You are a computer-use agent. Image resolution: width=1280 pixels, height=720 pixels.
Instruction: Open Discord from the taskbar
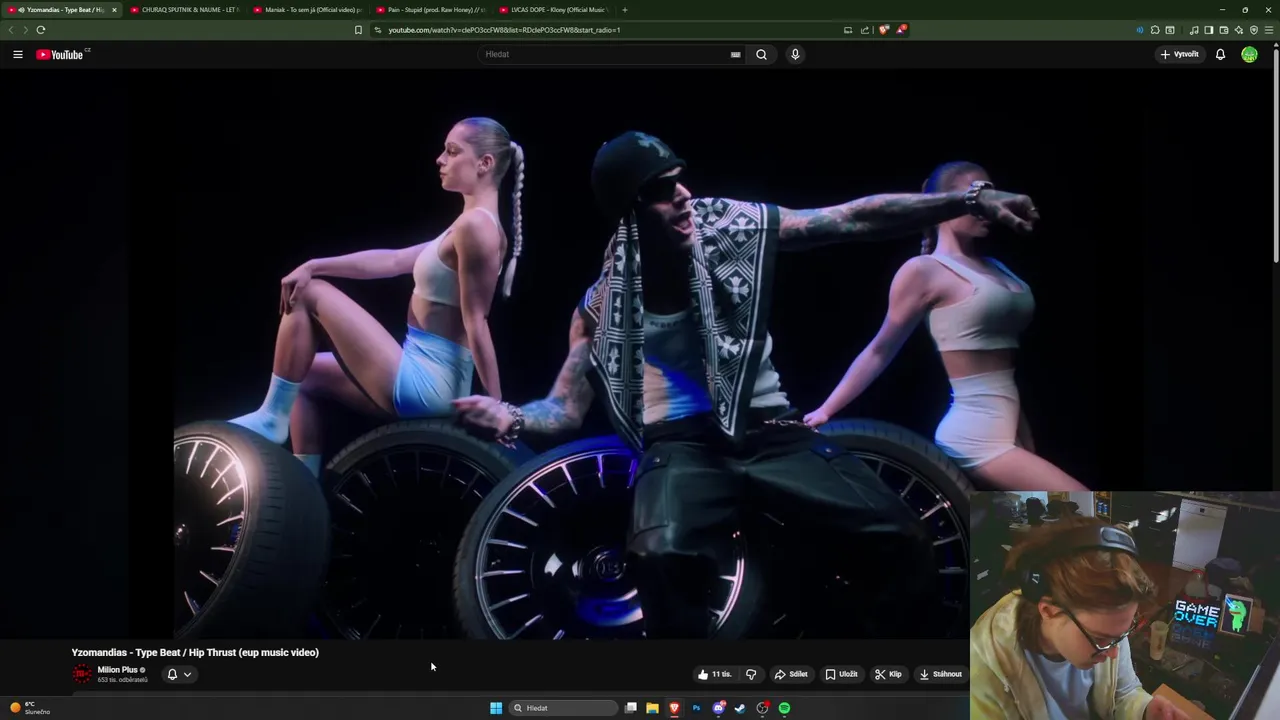pos(718,708)
